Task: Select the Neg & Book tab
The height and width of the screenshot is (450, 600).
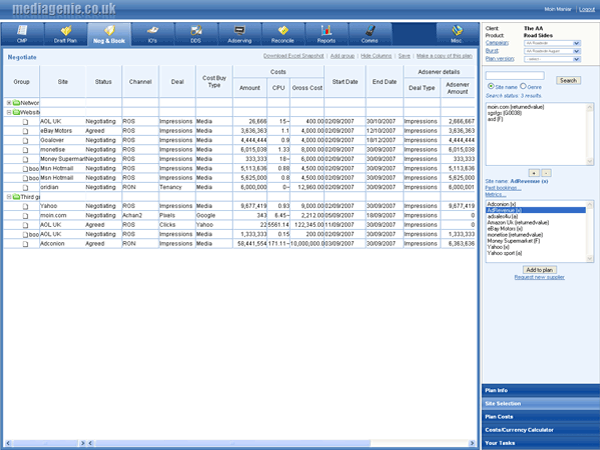Action: tap(109, 34)
